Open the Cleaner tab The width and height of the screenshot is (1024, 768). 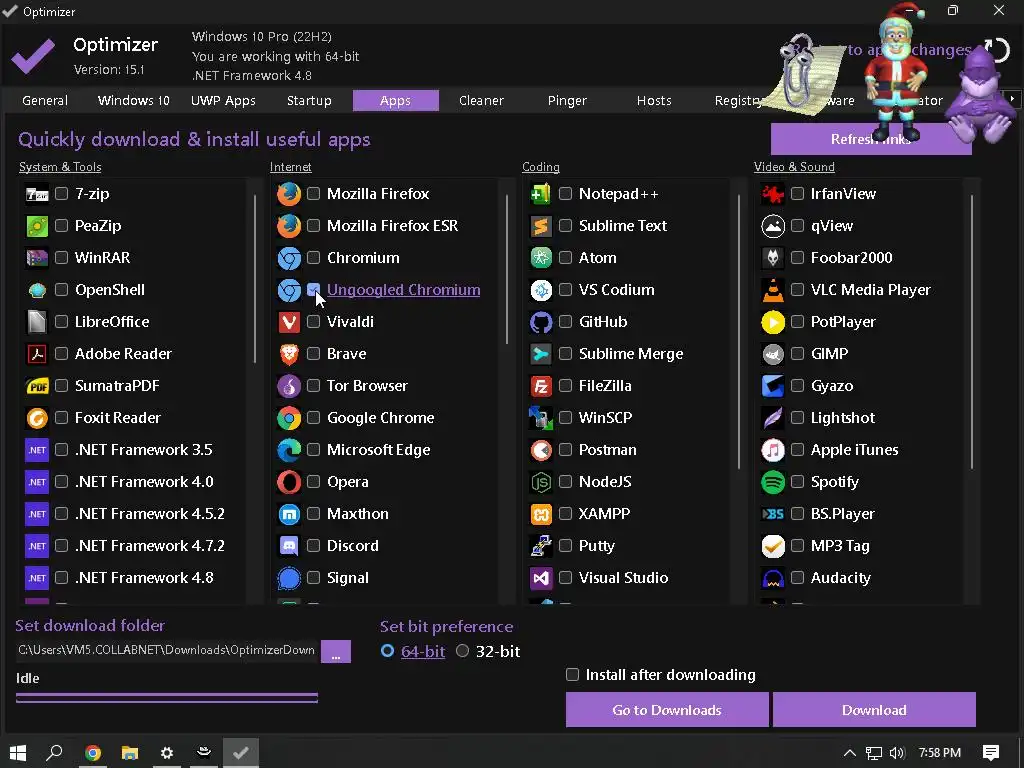(481, 101)
